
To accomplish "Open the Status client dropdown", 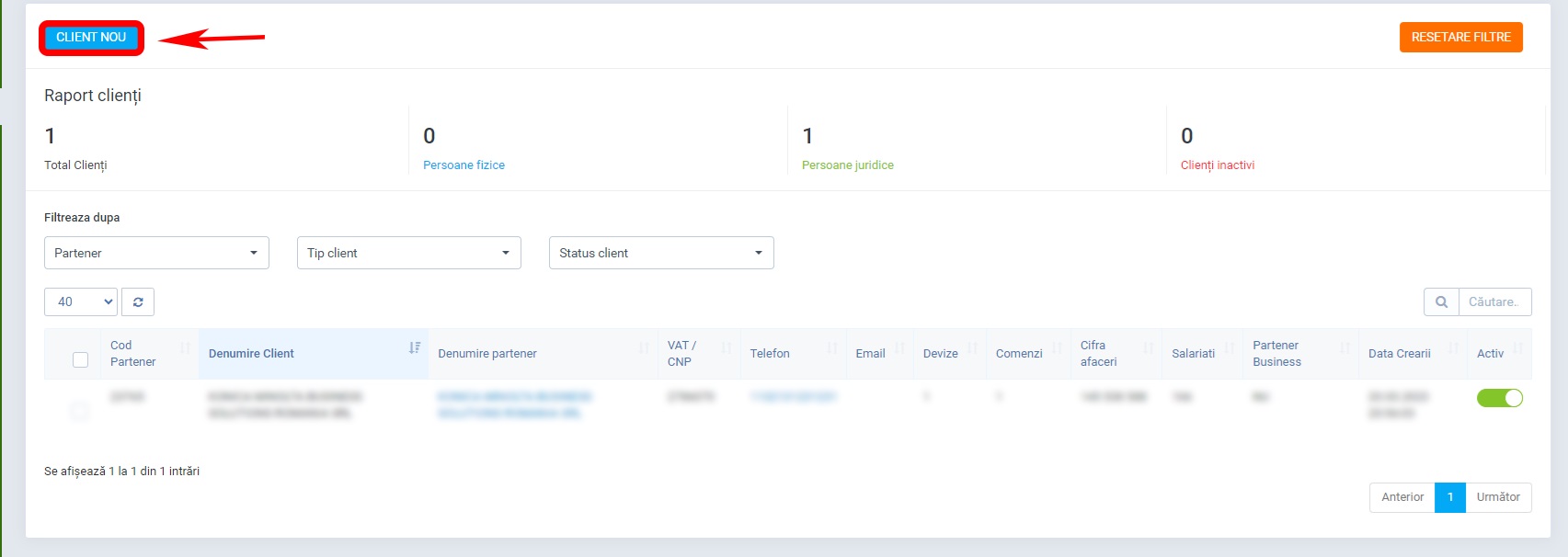I will (660, 253).
